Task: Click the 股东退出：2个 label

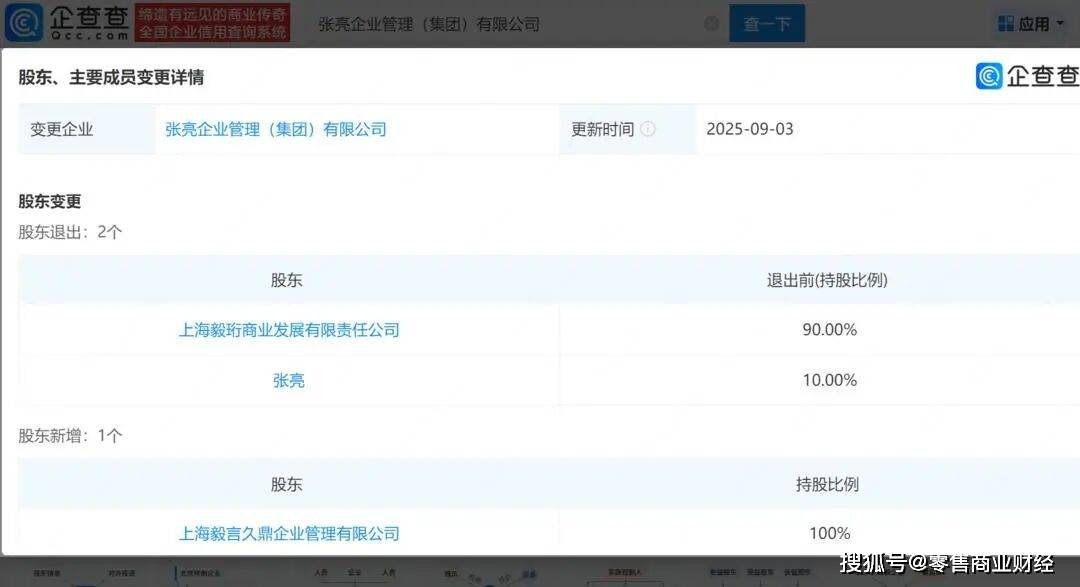Action: pos(70,232)
